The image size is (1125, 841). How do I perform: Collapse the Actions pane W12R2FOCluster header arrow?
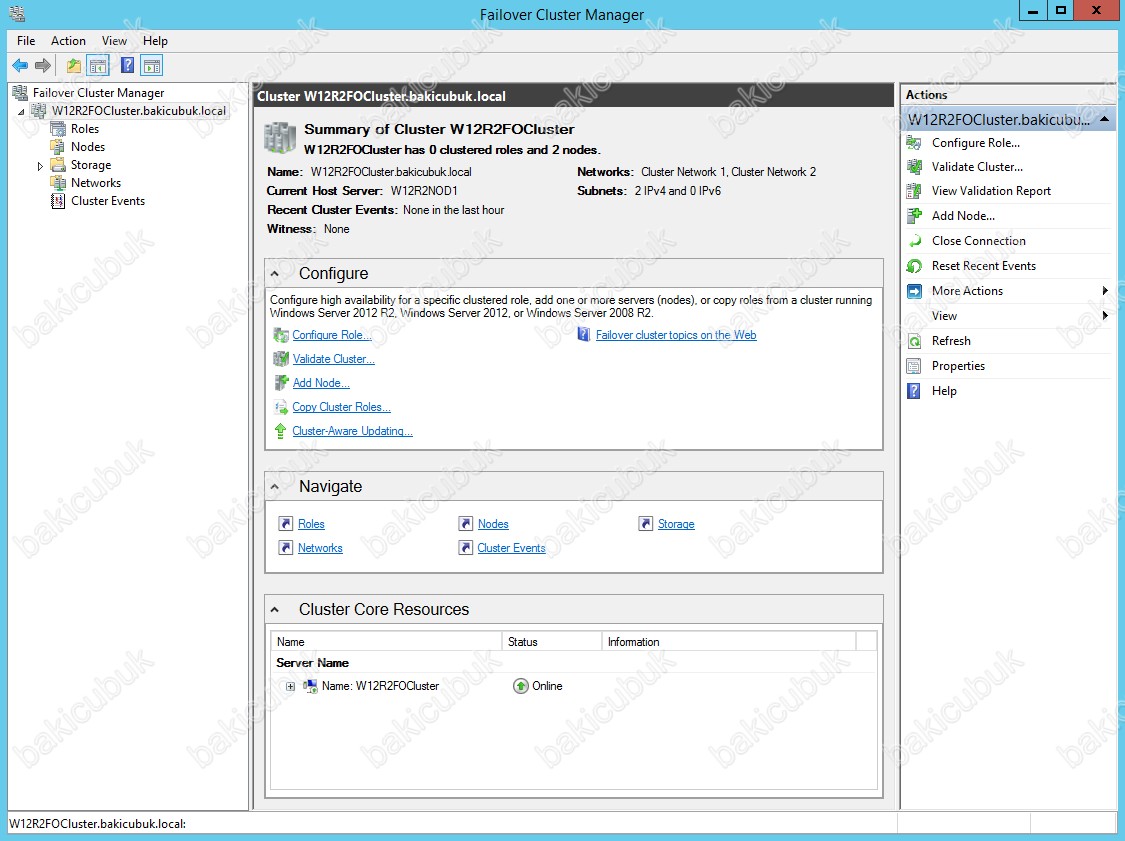(x=1105, y=119)
